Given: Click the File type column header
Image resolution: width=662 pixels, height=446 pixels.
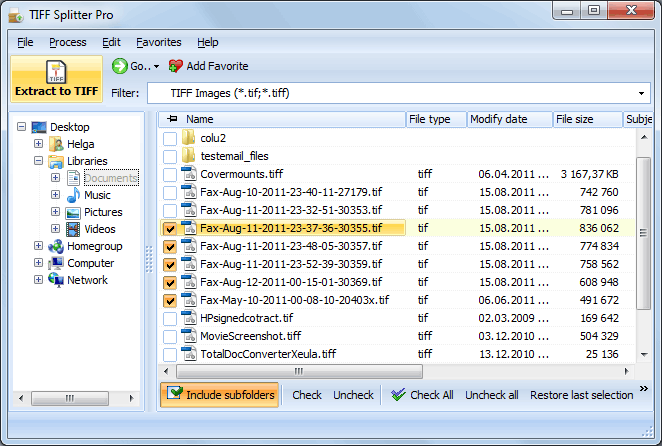Looking at the screenshot, I should click(436, 119).
